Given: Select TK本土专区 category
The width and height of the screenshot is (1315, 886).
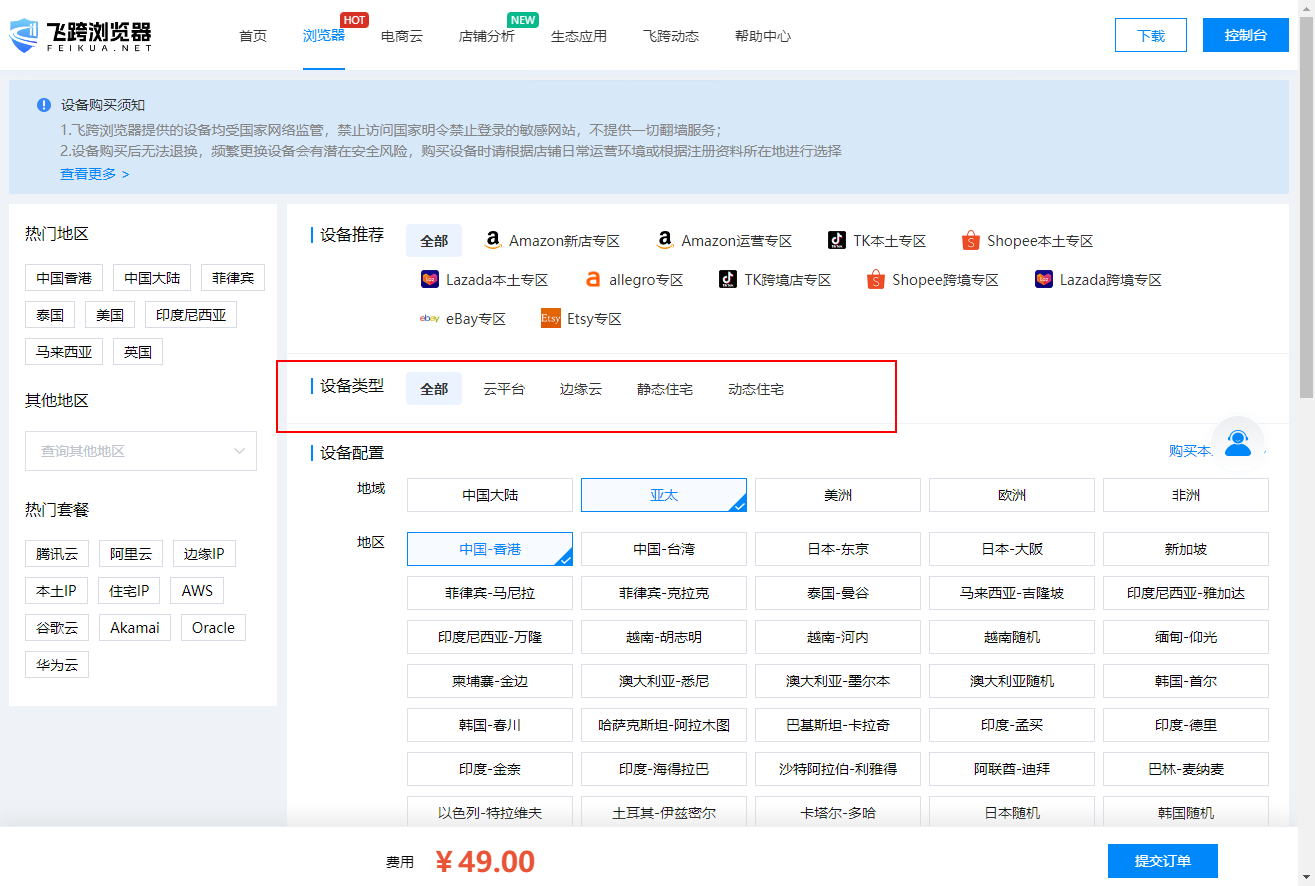Looking at the screenshot, I should tap(877, 241).
